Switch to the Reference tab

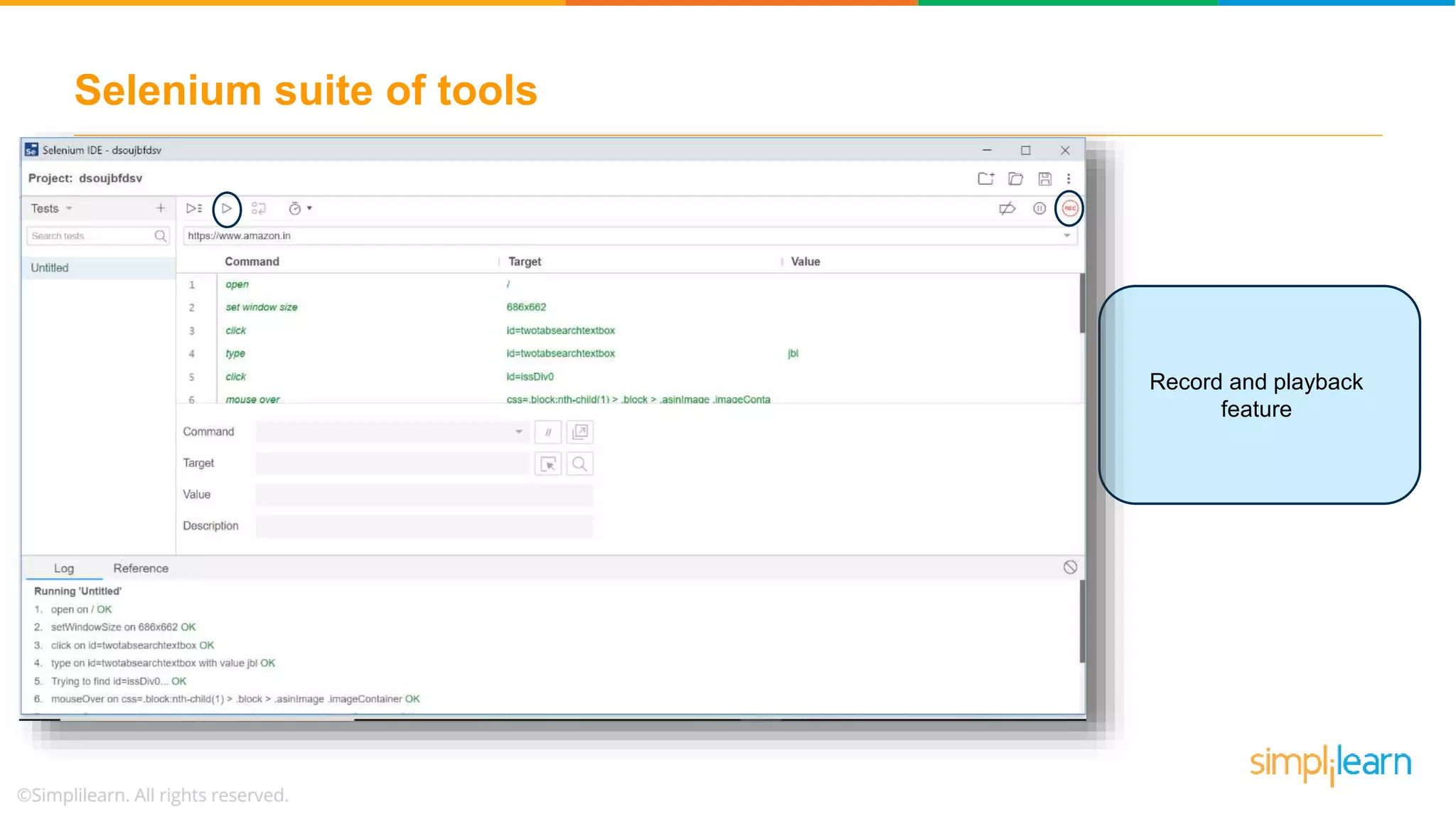point(141,568)
